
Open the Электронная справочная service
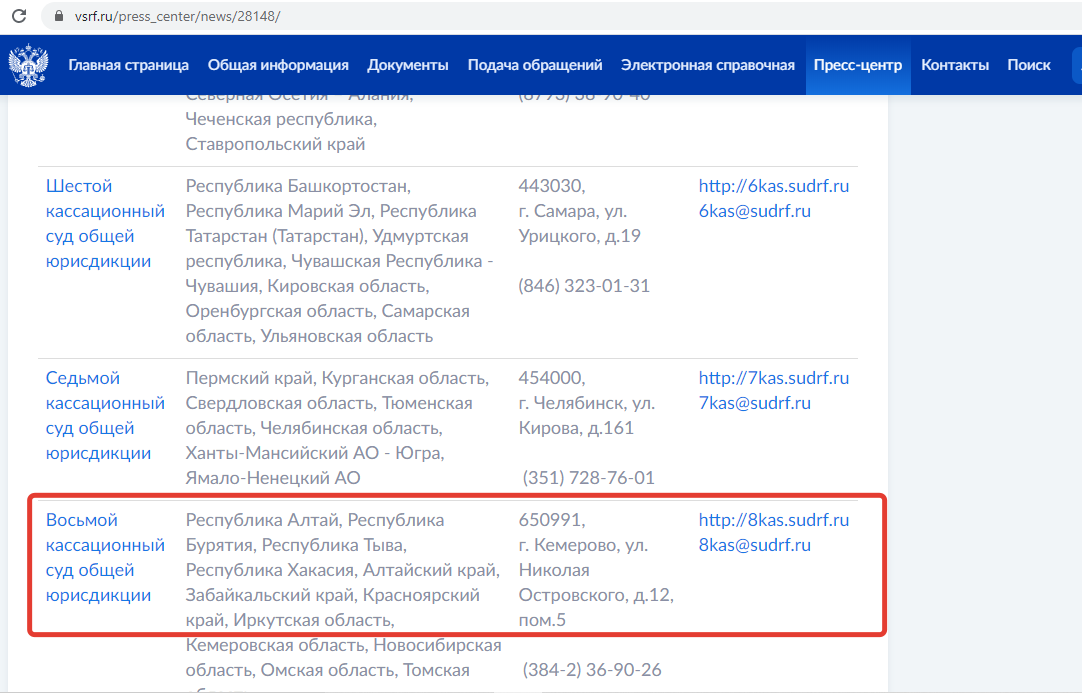pyautogui.click(x=707, y=64)
